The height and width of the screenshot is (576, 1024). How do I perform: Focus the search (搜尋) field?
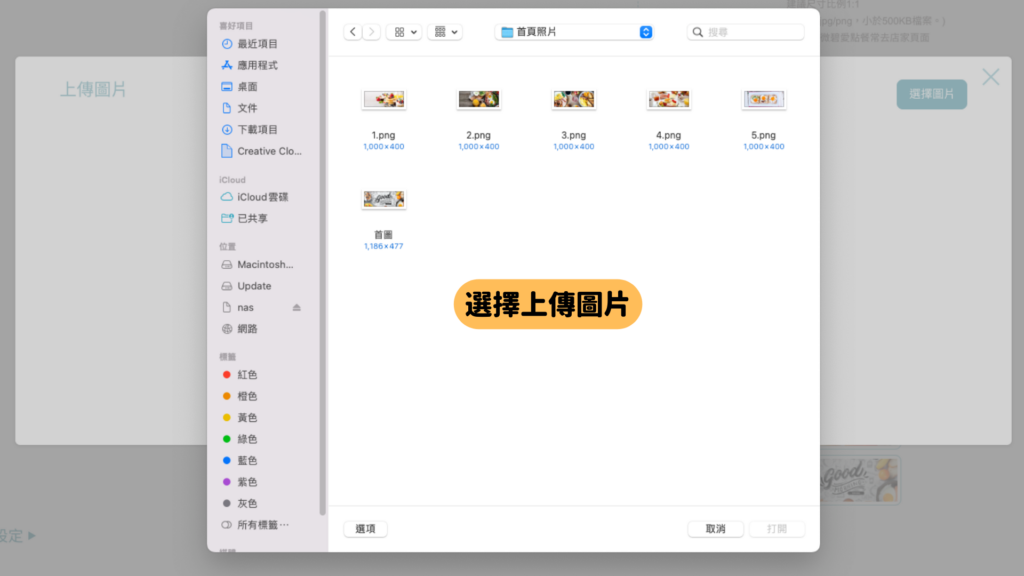pyautogui.click(x=746, y=32)
